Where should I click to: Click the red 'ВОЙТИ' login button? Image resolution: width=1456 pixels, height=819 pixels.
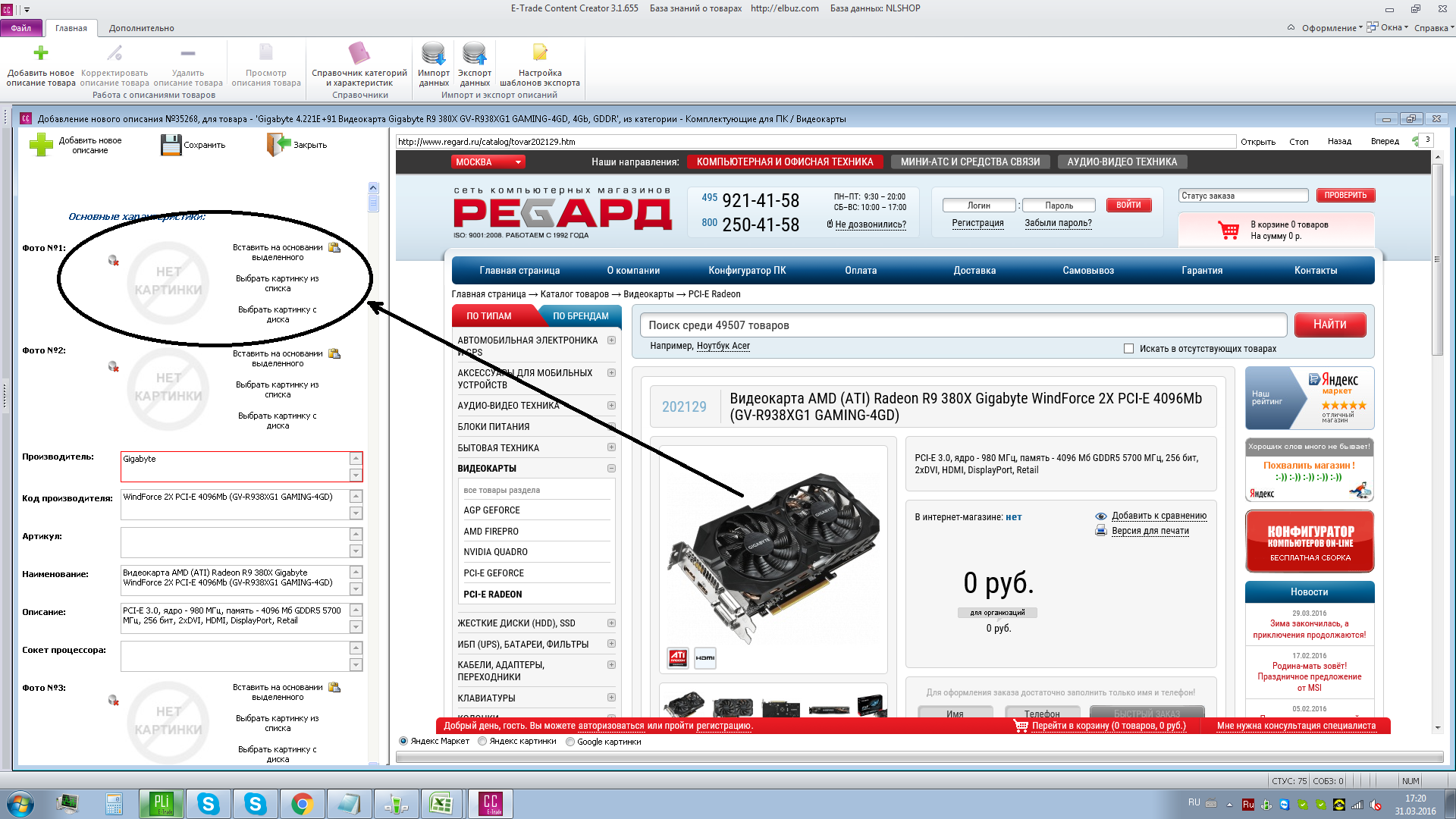(1128, 205)
